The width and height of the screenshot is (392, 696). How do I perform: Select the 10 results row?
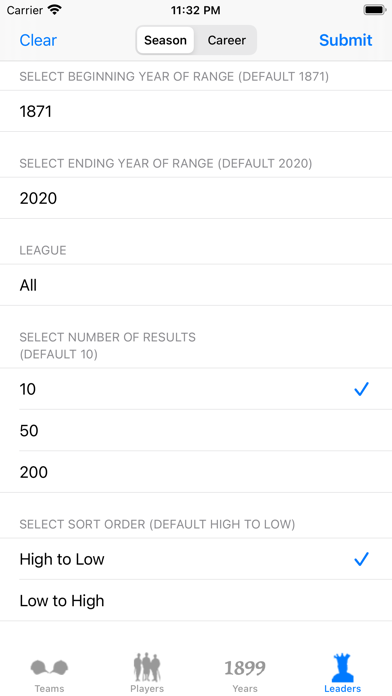coord(196,389)
